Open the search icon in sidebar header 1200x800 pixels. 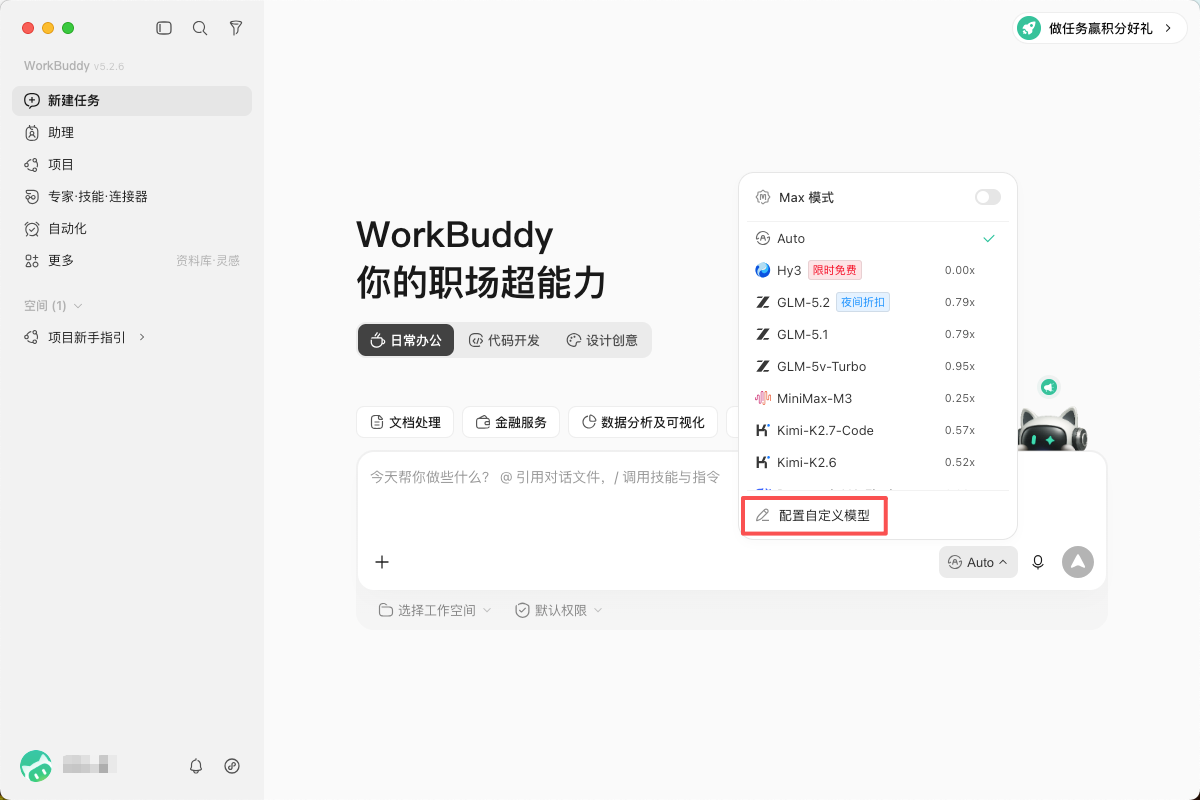point(200,28)
